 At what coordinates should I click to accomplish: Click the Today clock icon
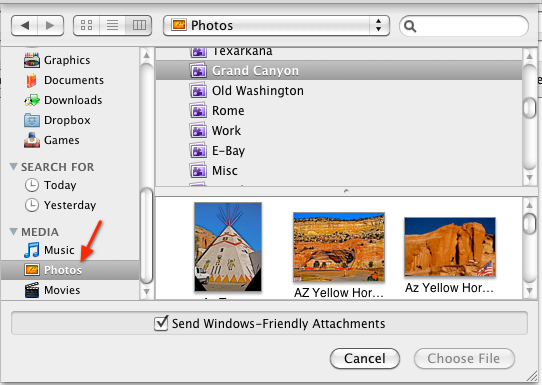click(32, 185)
